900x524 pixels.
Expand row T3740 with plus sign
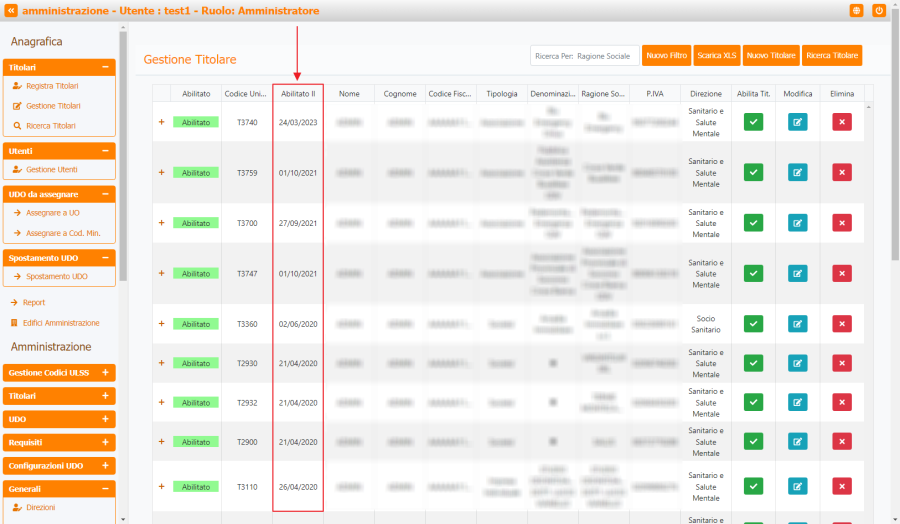click(x=161, y=122)
